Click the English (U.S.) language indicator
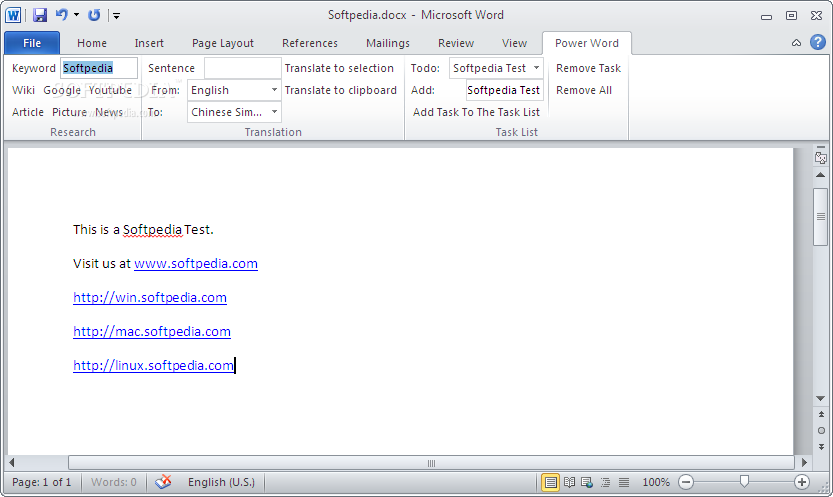Image resolution: width=833 pixels, height=497 pixels. pos(221,482)
